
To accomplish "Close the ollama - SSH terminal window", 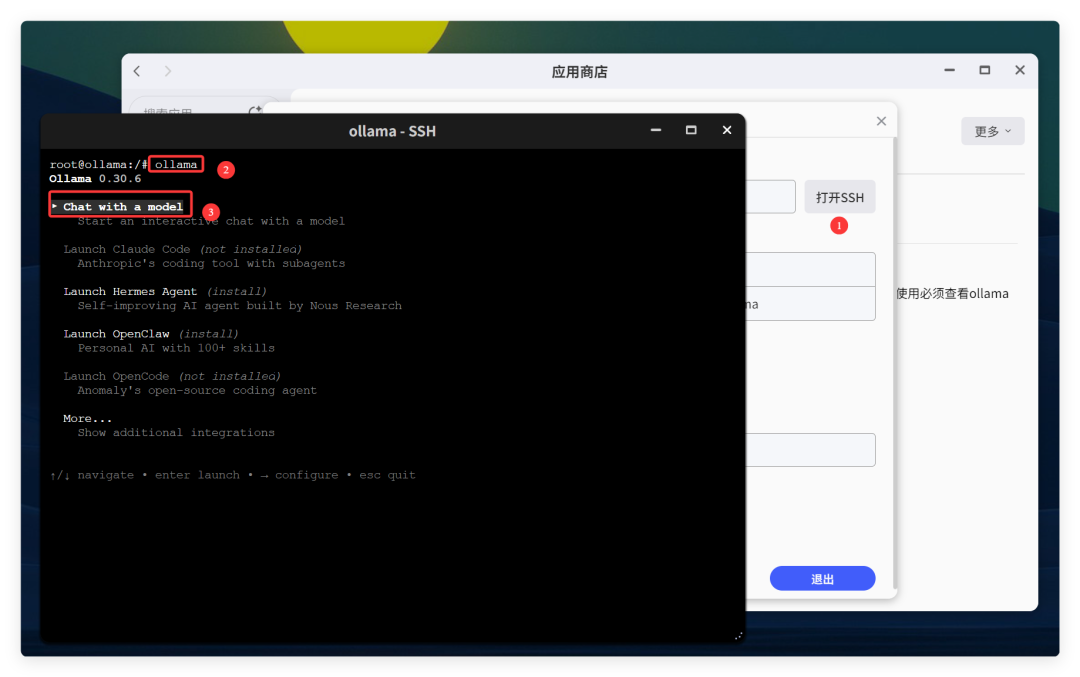I will pyautogui.click(x=727, y=130).
